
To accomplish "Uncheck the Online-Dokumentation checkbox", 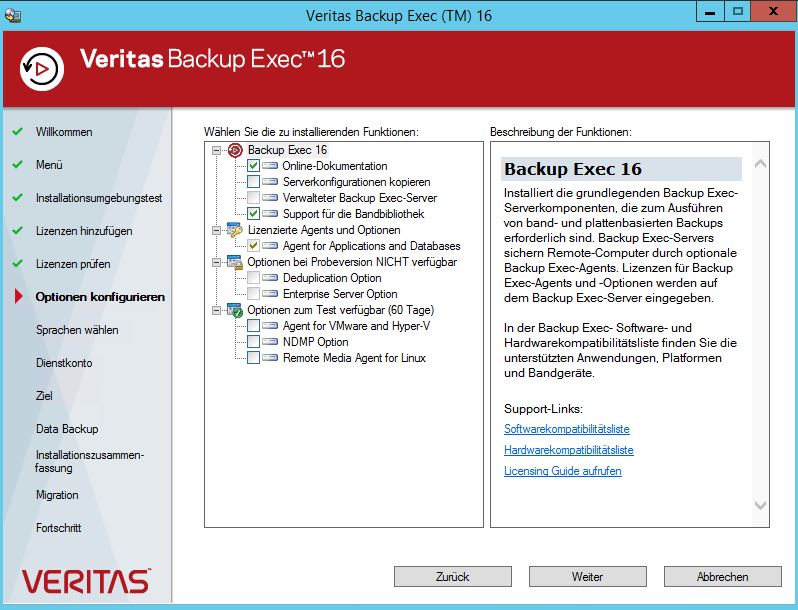I will point(253,166).
